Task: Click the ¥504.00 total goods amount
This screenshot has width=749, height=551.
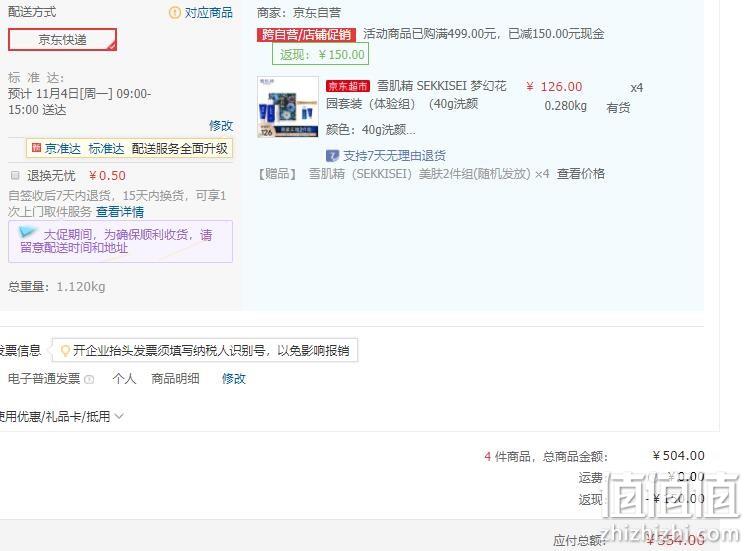Action: [678, 456]
